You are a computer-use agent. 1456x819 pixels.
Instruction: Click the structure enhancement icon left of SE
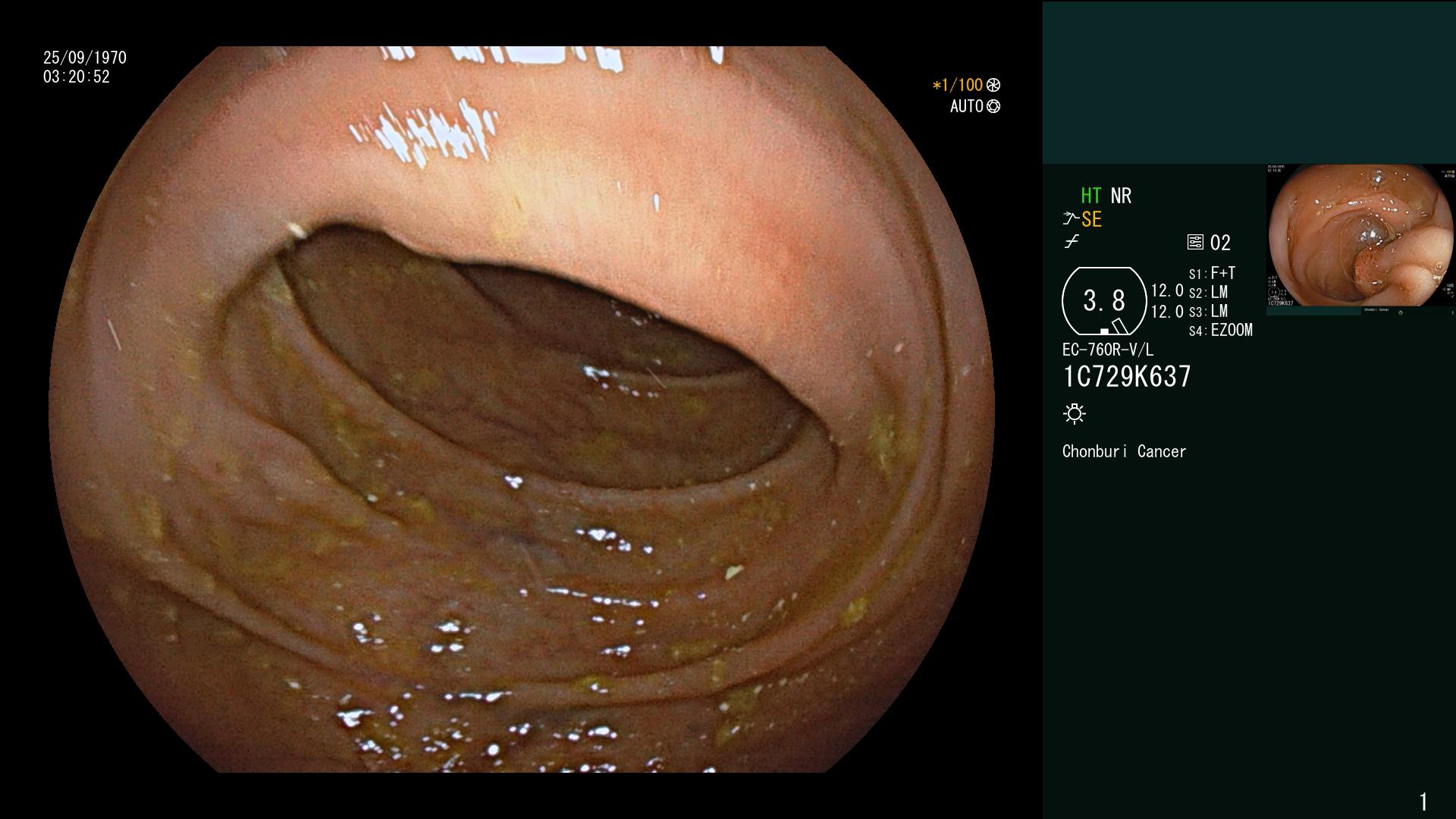coord(1071,219)
